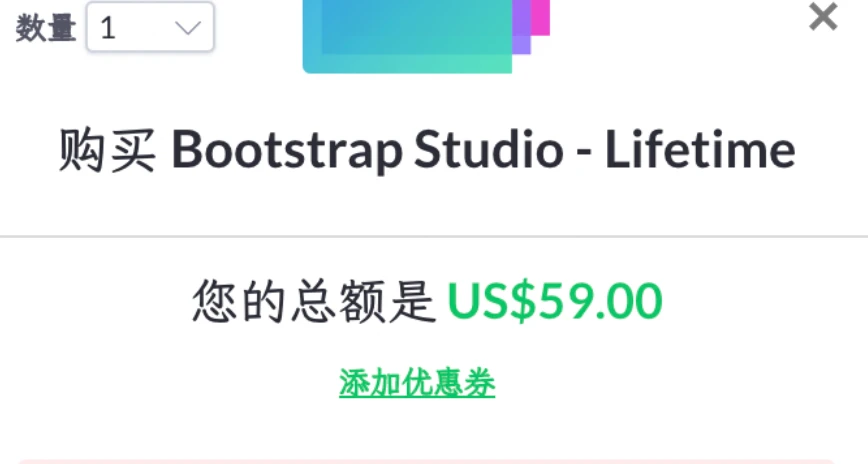
Task: Click the pink magenta square of logo
Action: 541,18
